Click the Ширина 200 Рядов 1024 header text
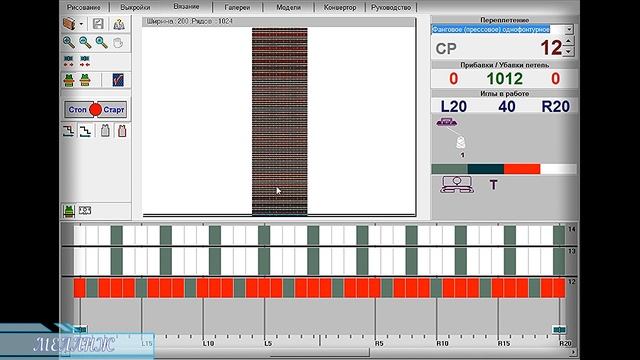Viewport: 640px width, 360px height. click(189, 21)
